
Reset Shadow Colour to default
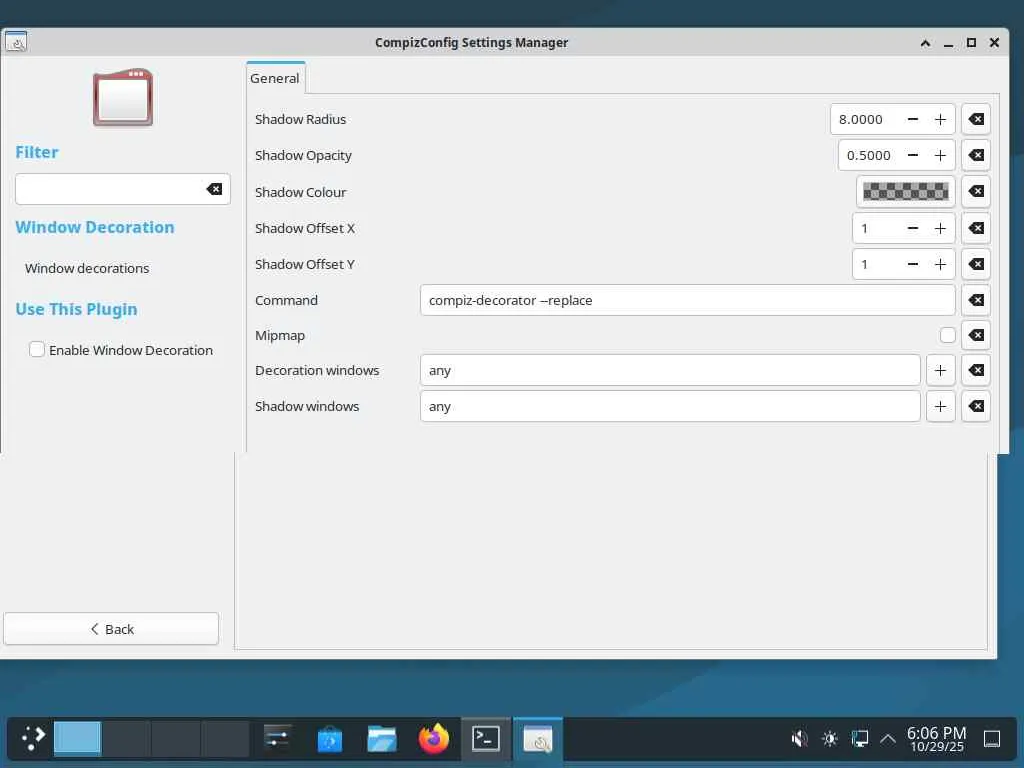click(x=976, y=191)
